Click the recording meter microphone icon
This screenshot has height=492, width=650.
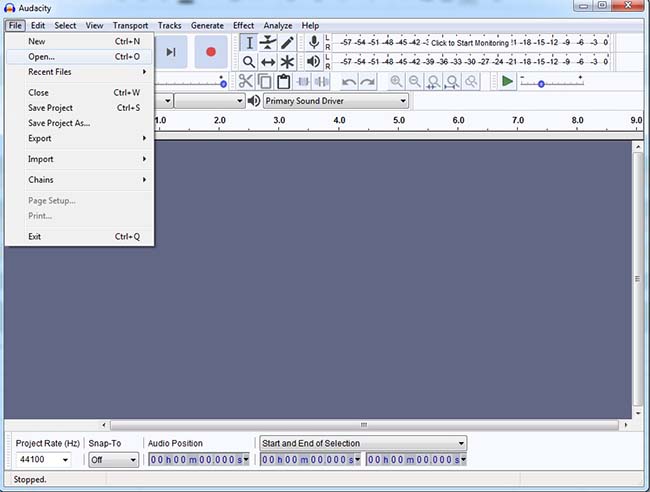tap(314, 42)
